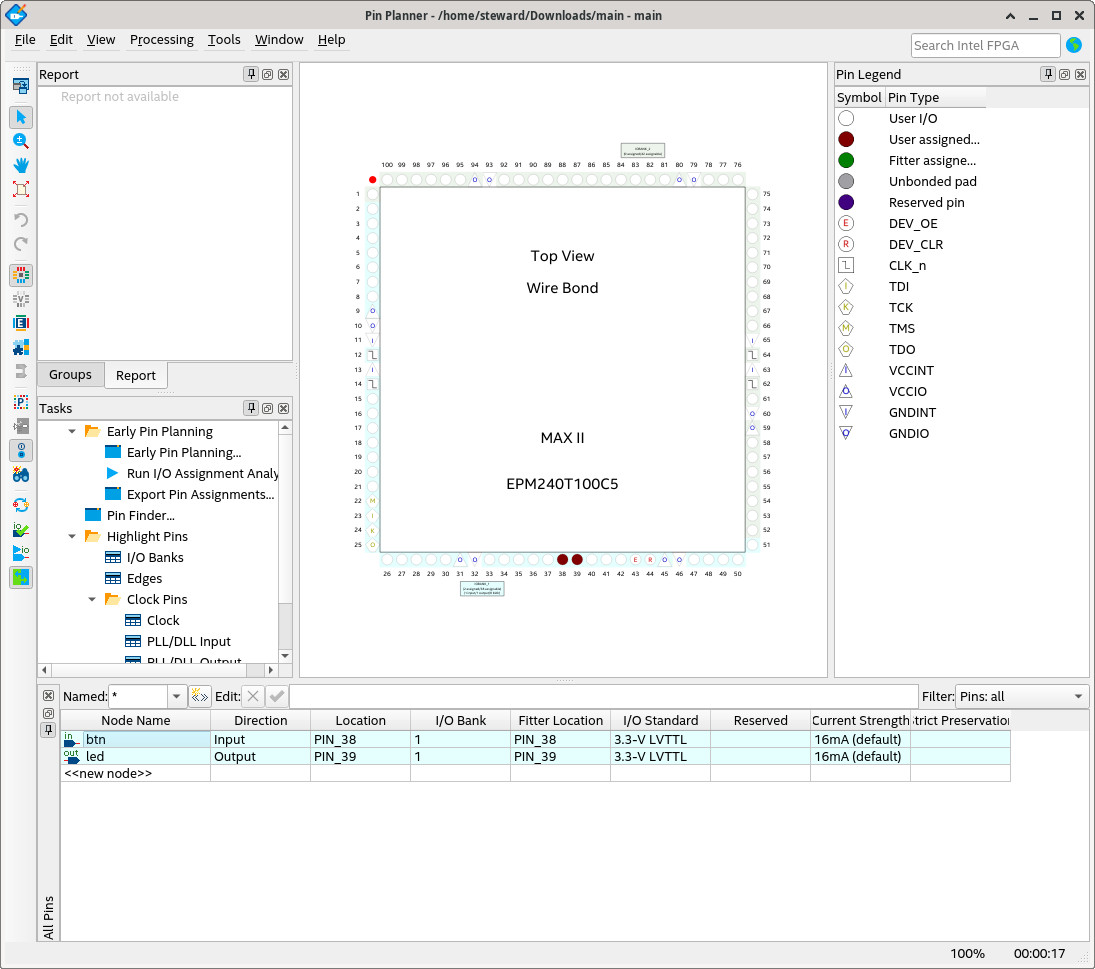Viewport: 1095px width, 969px height.
Task: Open the Window menu
Action: pos(279,40)
